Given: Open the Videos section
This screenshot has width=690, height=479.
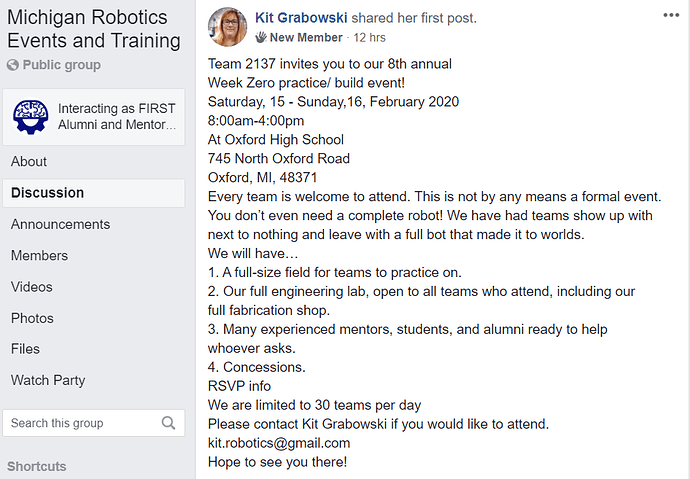Looking at the screenshot, I should point(32,287).
